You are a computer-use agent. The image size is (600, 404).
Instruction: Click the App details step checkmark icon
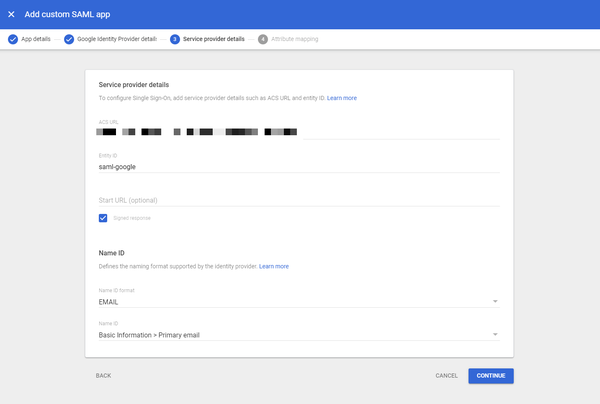pos(13,39)
